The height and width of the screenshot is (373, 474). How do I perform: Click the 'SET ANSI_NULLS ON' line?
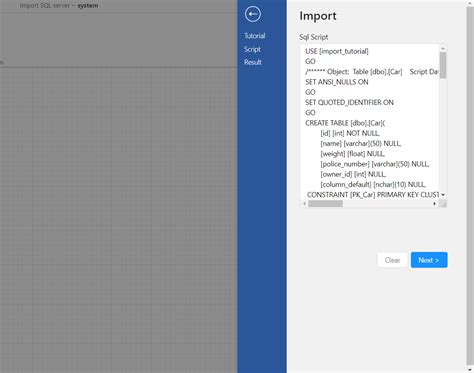[337, 82]
